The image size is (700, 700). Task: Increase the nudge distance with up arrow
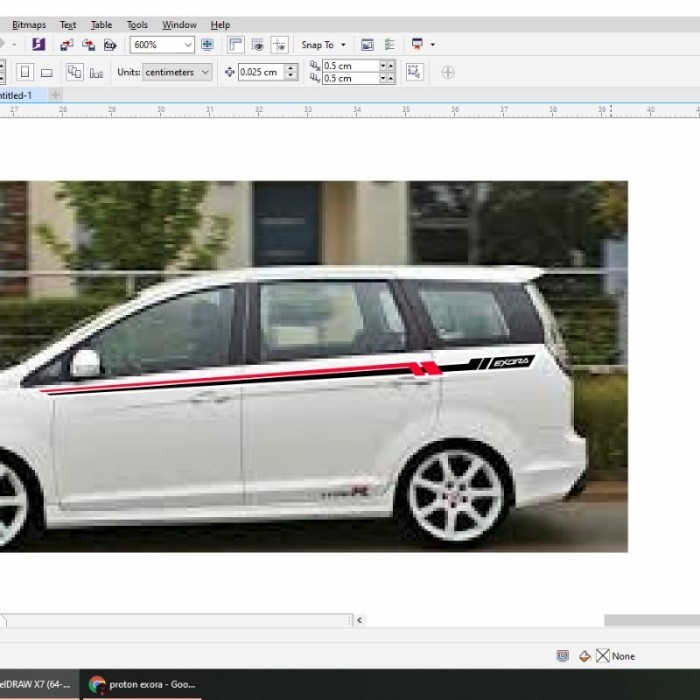coord(291,68)
